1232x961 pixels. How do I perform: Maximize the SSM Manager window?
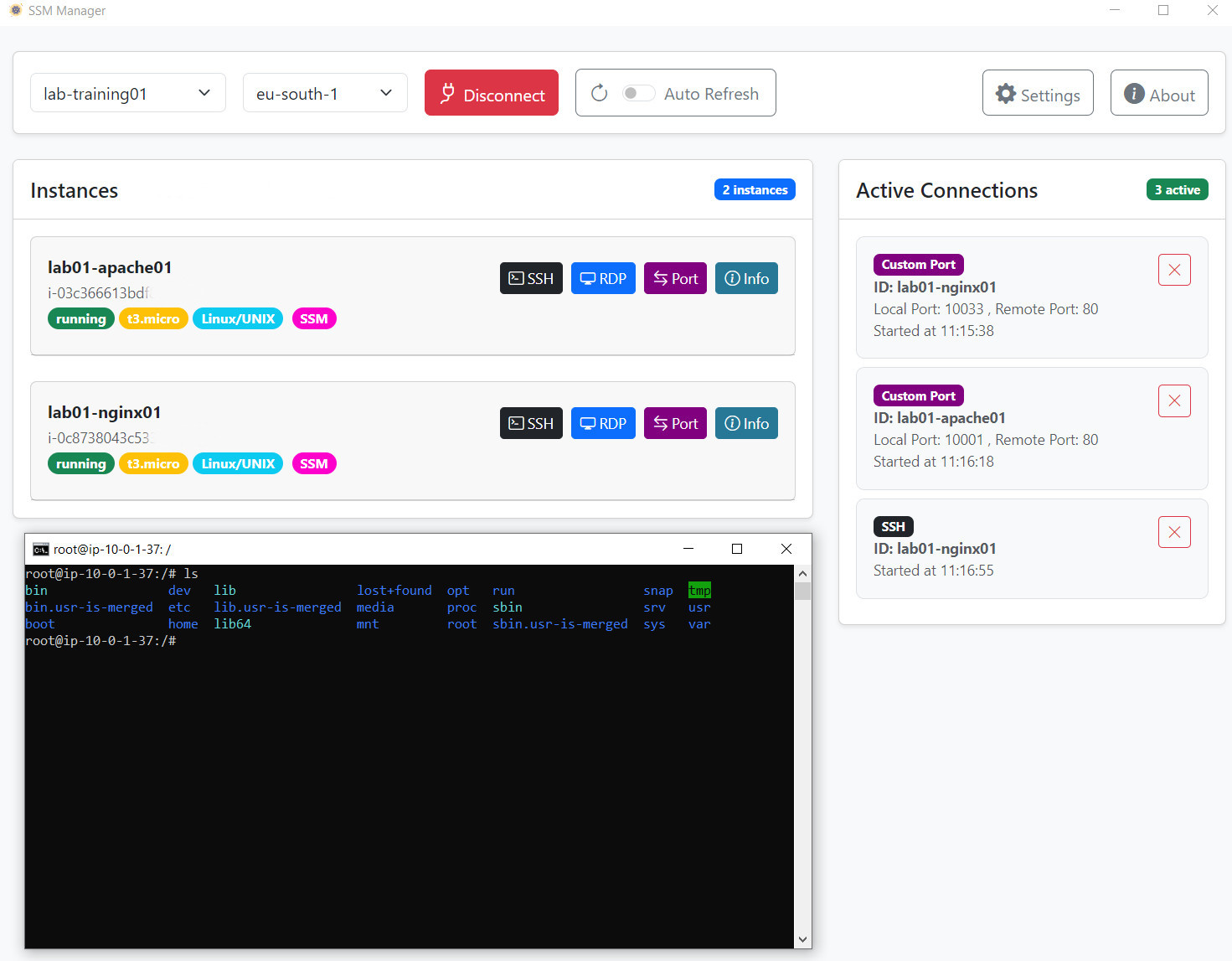1163,10
